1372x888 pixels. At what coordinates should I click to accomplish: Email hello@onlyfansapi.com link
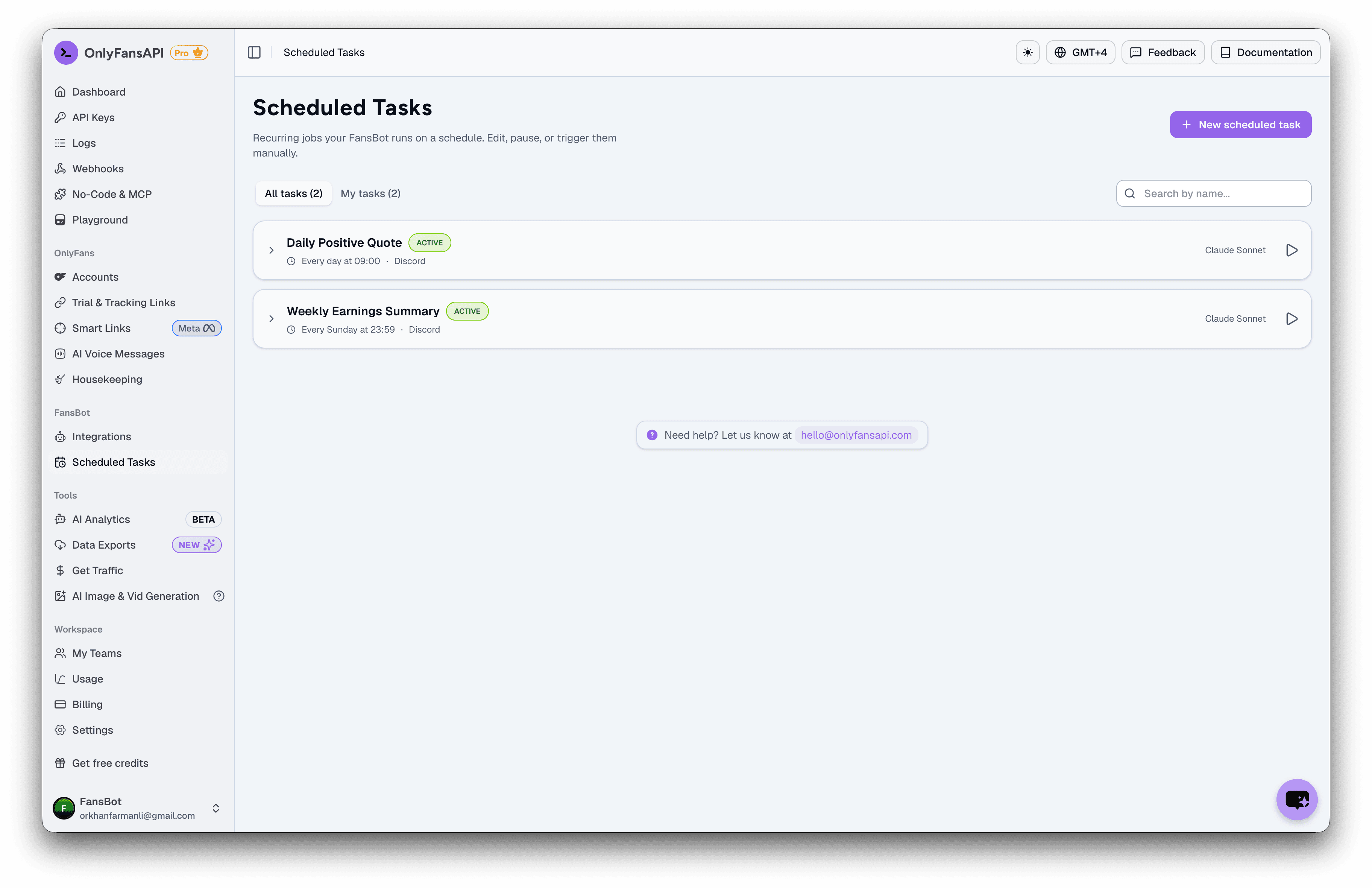pyautogui.click(x=856, y=435)
